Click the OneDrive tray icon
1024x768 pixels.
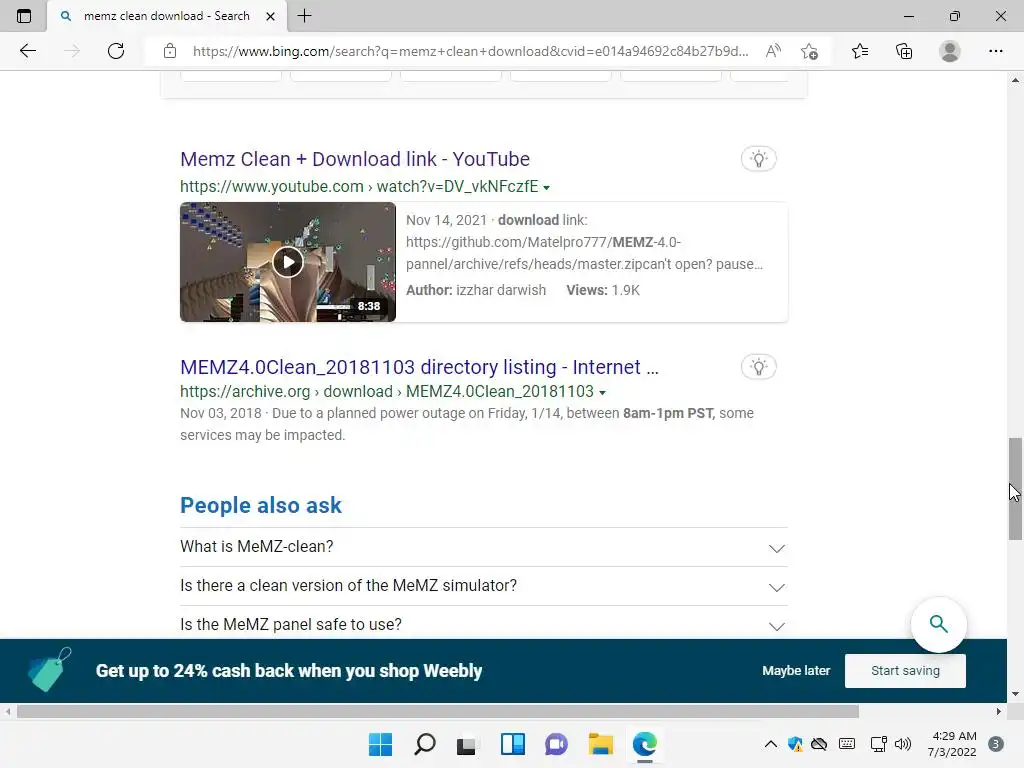819,744
